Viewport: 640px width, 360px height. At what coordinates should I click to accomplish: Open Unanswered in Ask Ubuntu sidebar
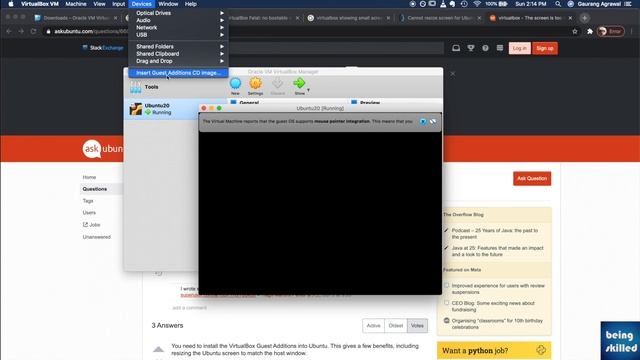click(97, 237)
